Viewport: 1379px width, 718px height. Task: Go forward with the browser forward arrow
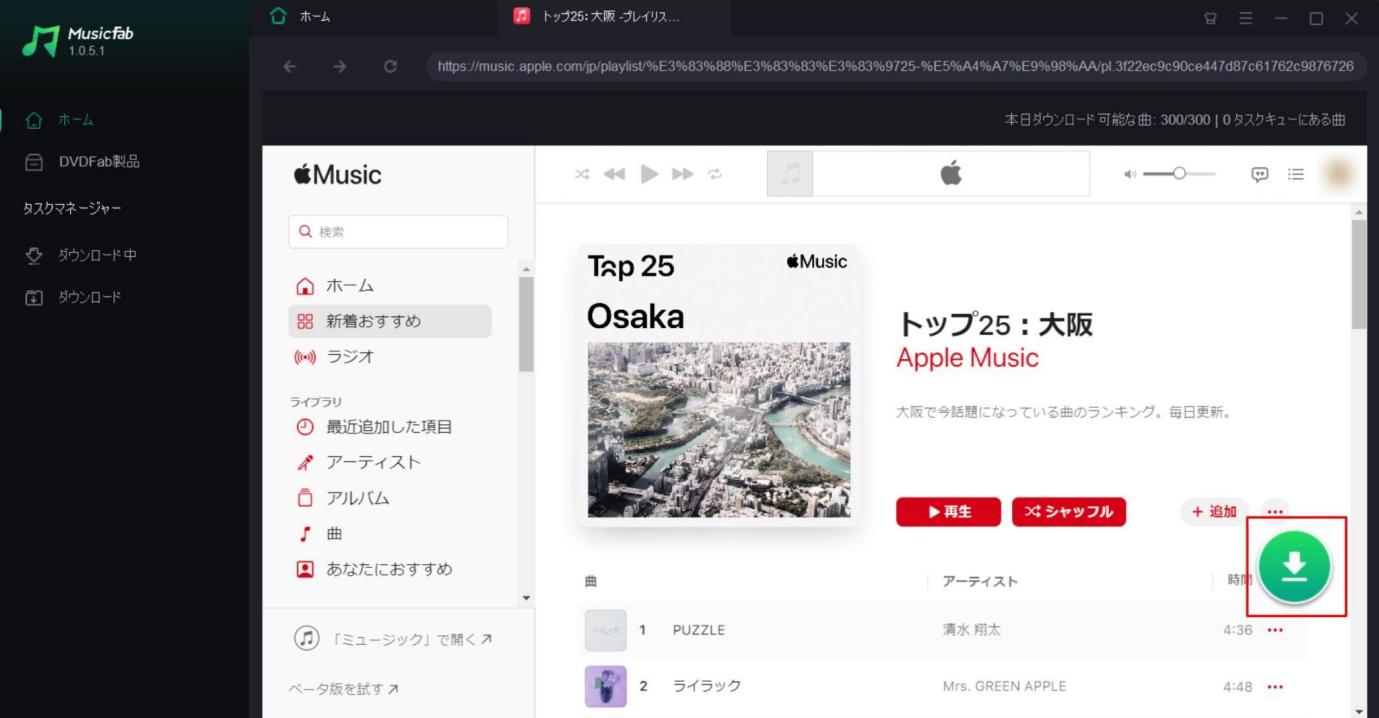(340, 67)
